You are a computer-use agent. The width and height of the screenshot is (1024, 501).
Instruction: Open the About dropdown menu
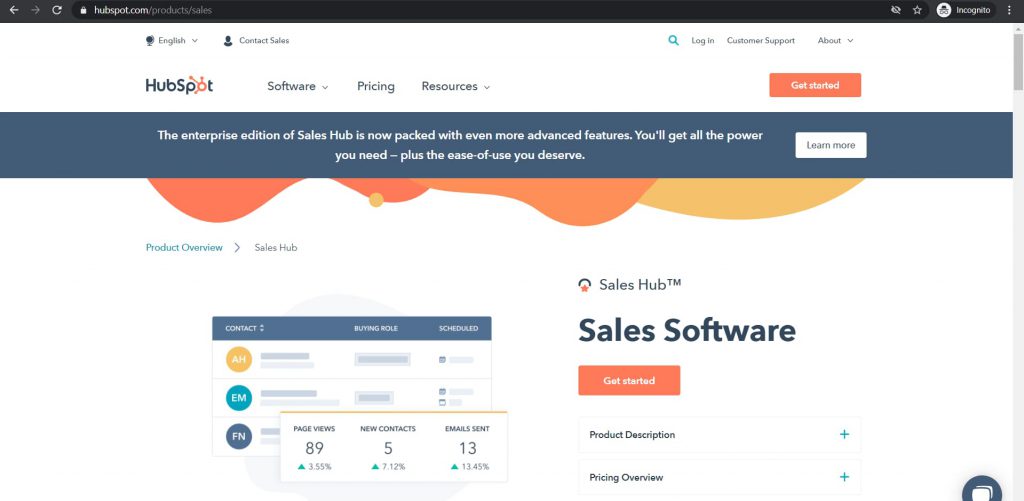(x=835, y=41)
